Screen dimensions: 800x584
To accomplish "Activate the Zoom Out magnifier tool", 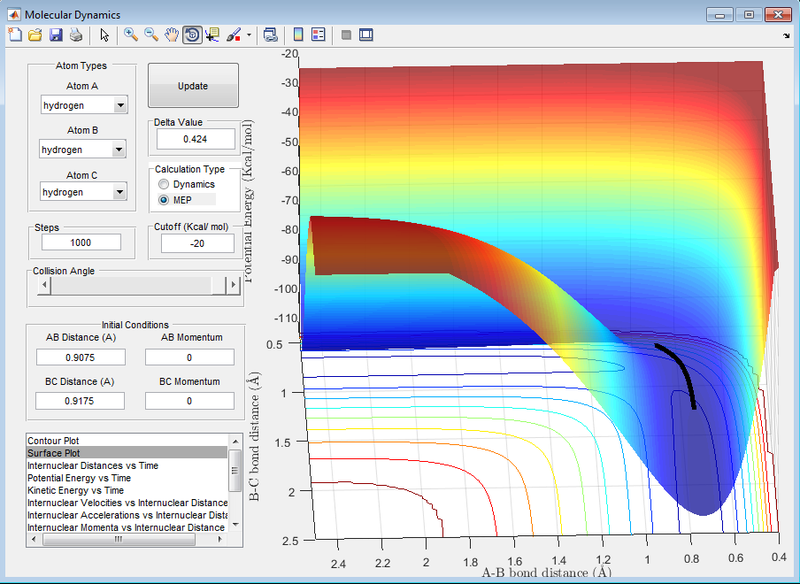I will click(x=151, y=35).
